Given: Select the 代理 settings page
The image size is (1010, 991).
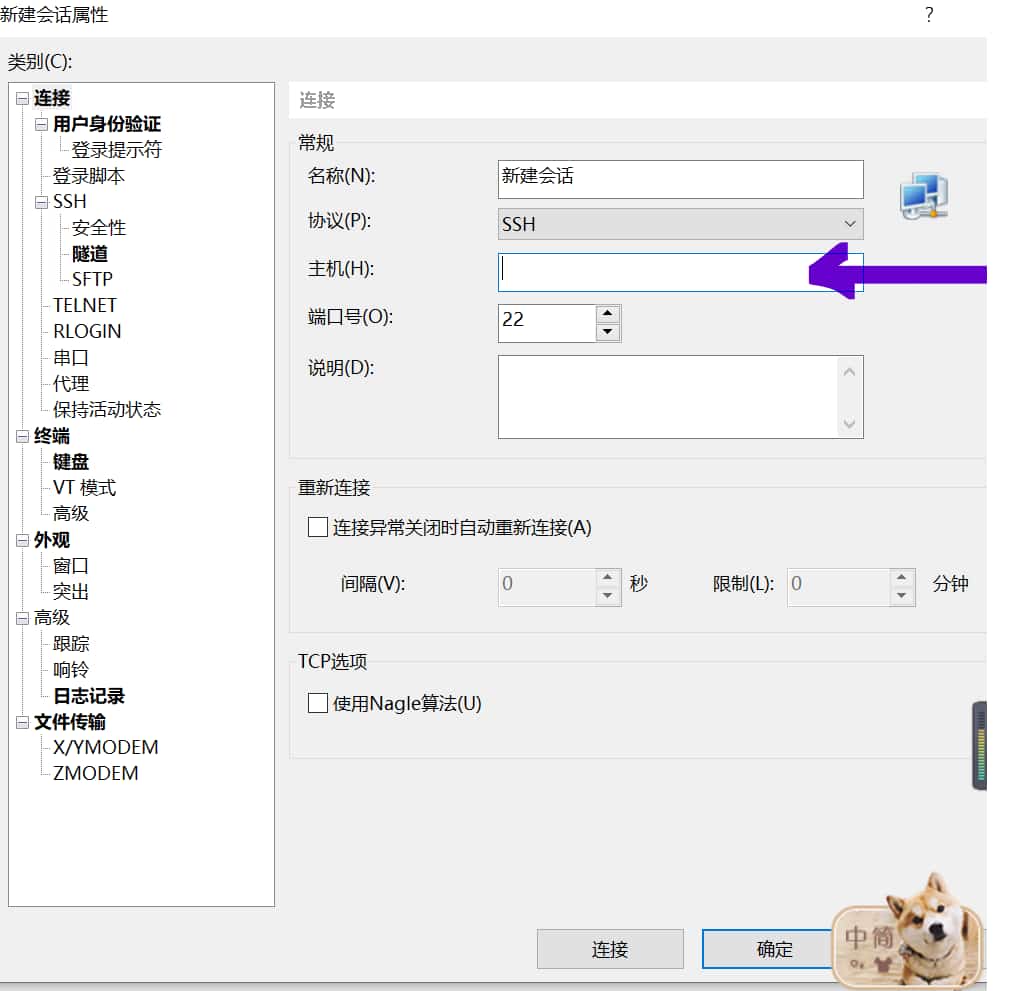Looking at the screenshot, I should click(70, 383).
